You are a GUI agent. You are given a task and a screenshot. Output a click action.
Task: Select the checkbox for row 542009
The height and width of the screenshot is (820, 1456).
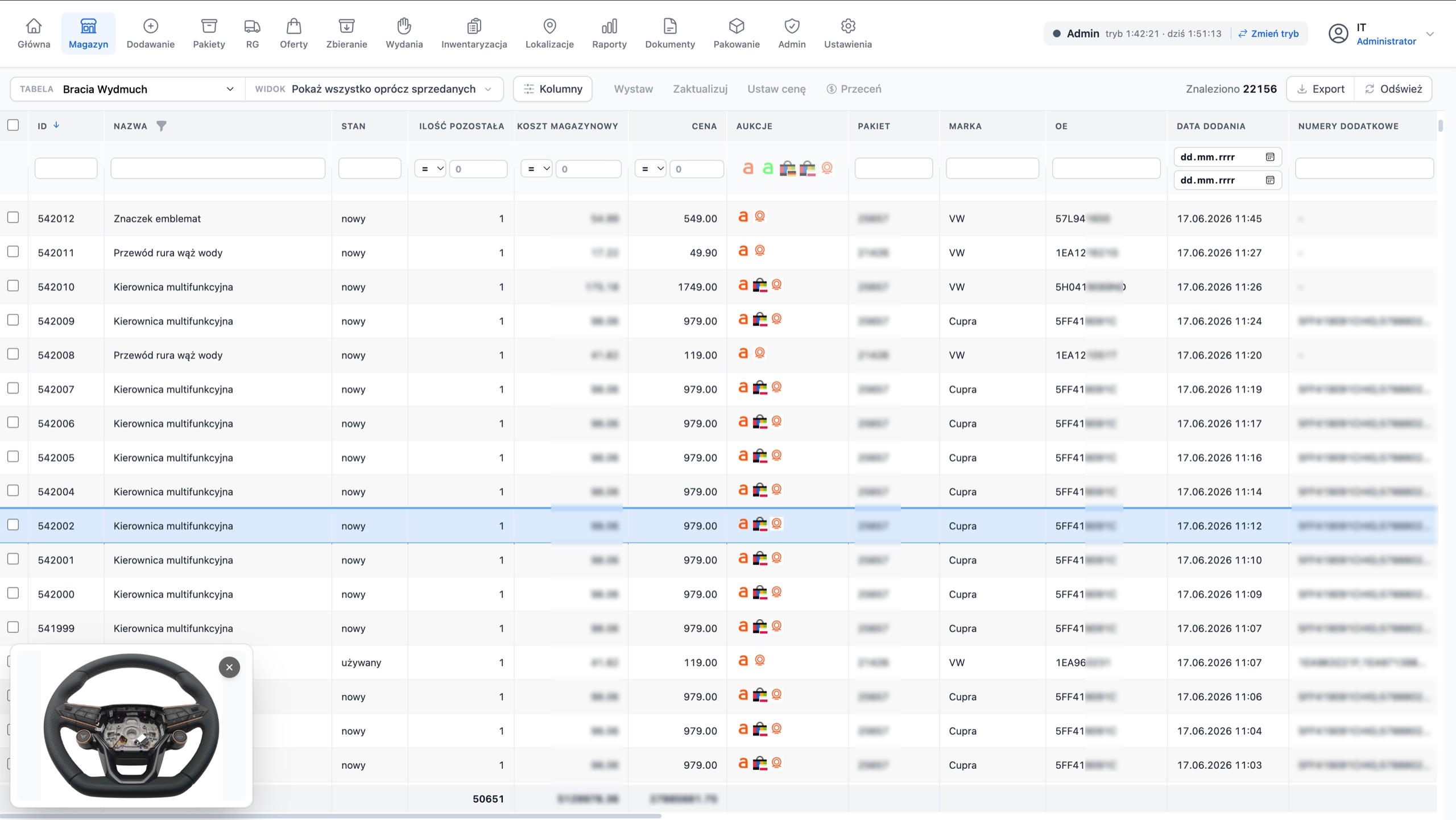click(x=13, y=320)
